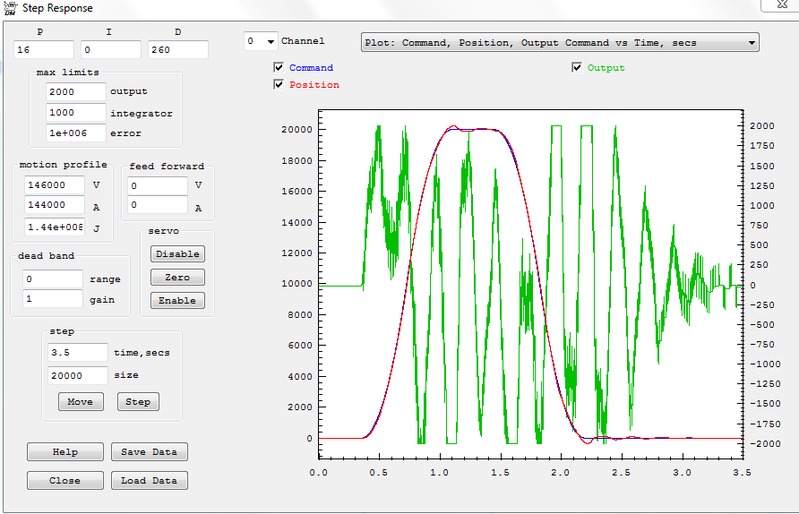Screen dimensions: 799x514
Task: Focus the step time secs field
Action: pos(77,353)
